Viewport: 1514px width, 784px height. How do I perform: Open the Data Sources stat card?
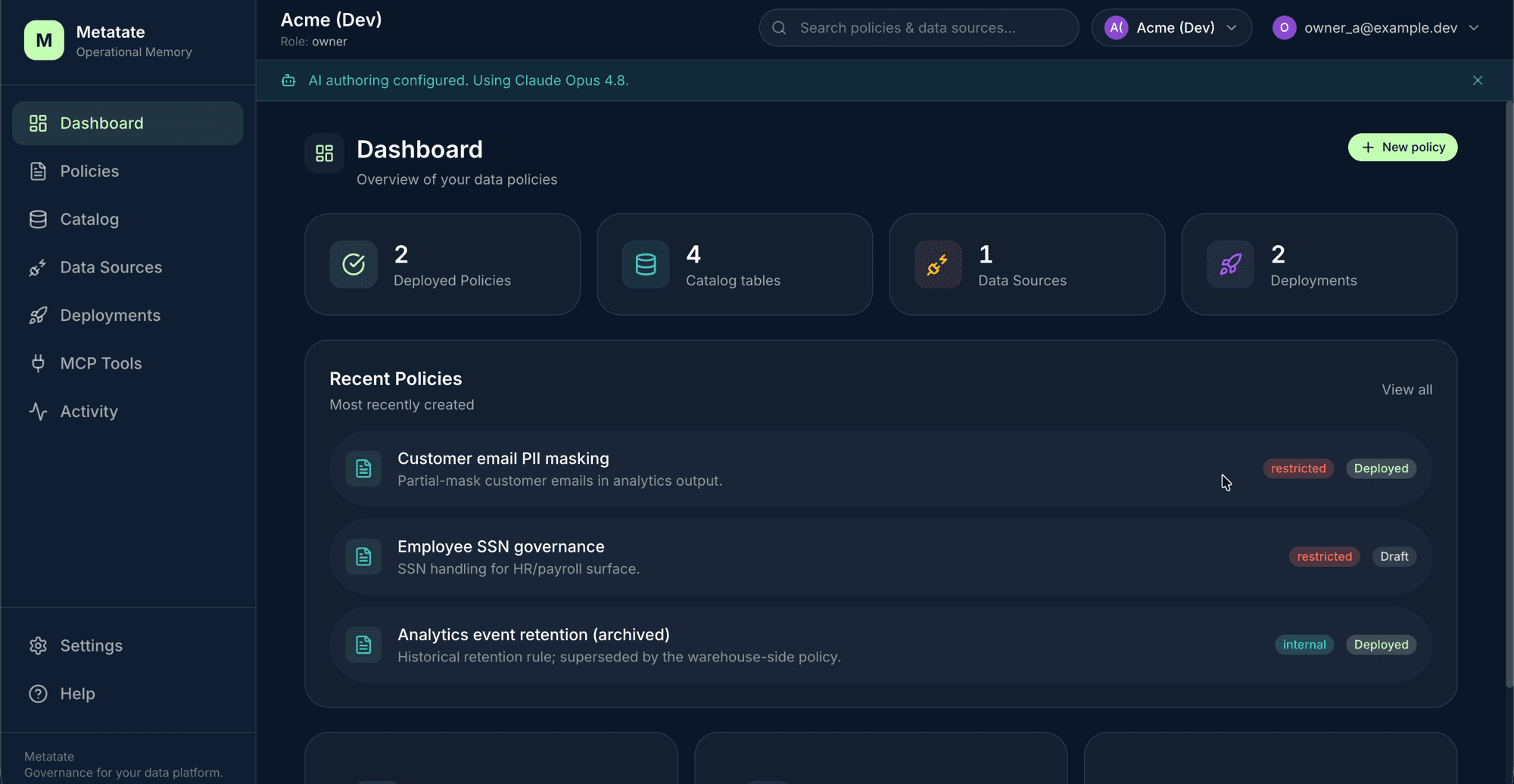point(1026,264)
